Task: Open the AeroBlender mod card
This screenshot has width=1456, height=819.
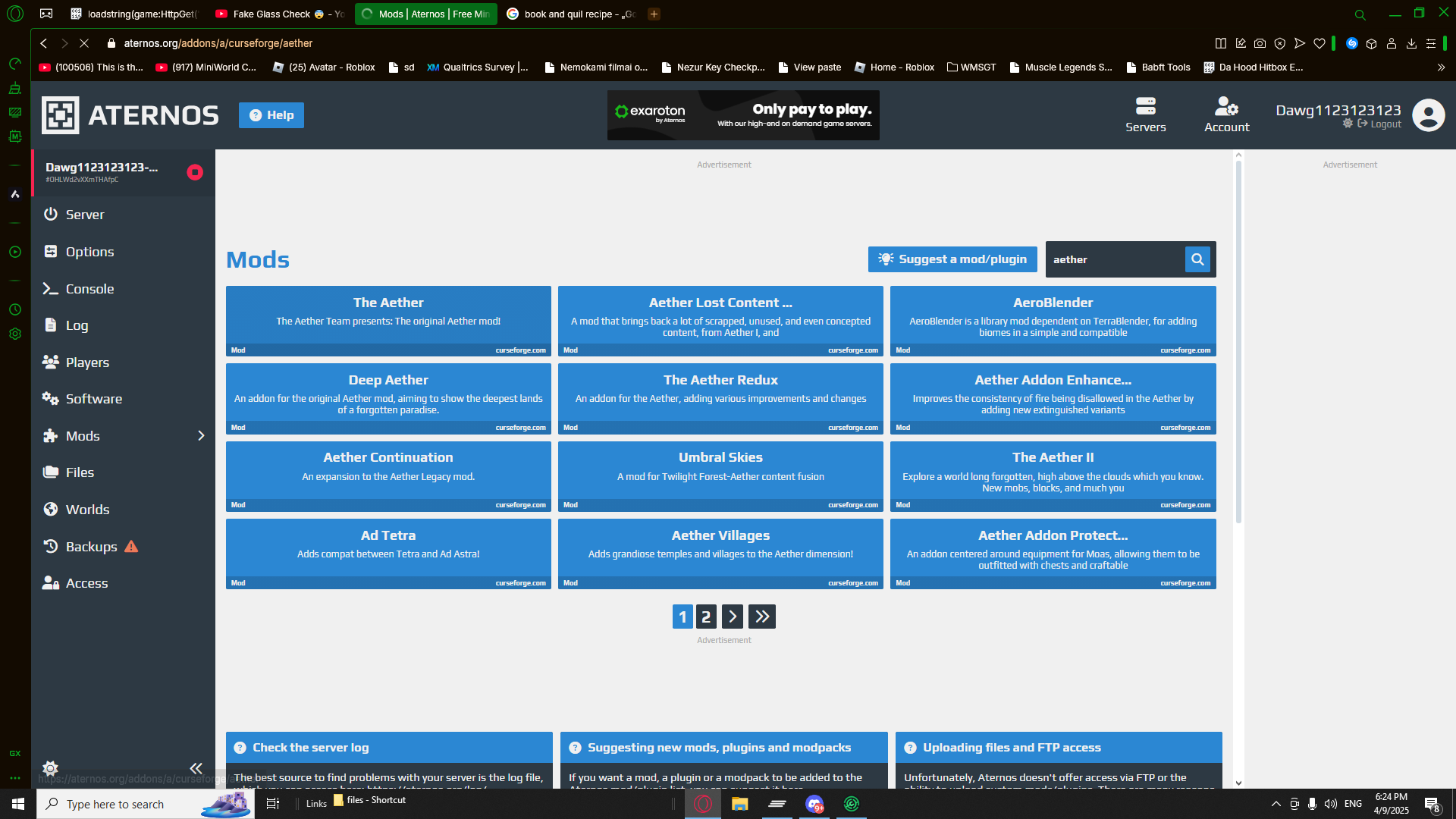Action: click(1053, 321)
